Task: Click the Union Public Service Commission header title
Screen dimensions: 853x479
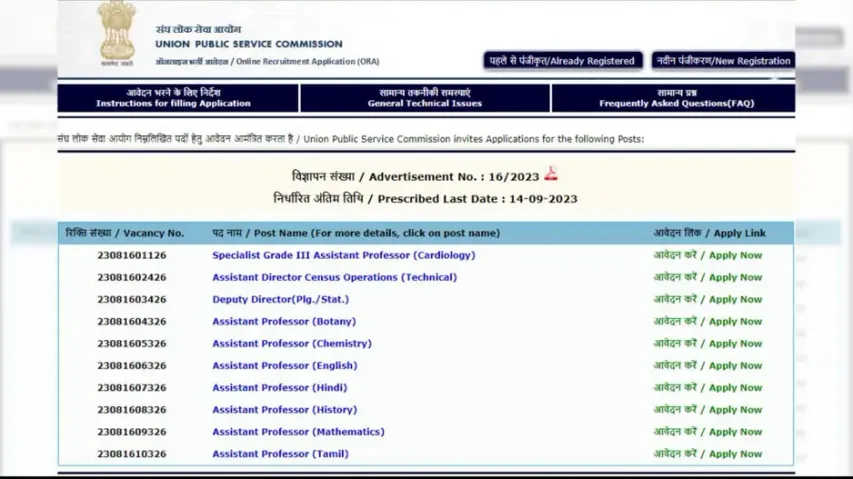Action: click(248, 44)
